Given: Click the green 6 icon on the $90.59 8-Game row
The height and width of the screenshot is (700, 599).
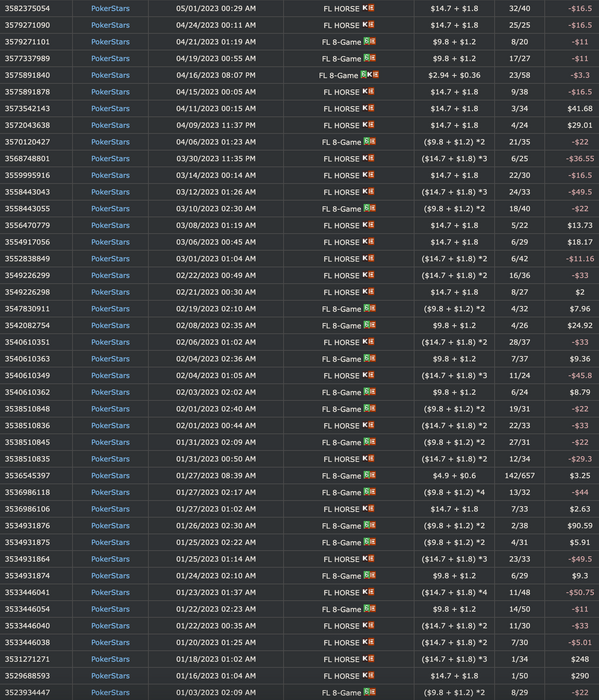Looking at the screenshot, I should tap(366, 525).
